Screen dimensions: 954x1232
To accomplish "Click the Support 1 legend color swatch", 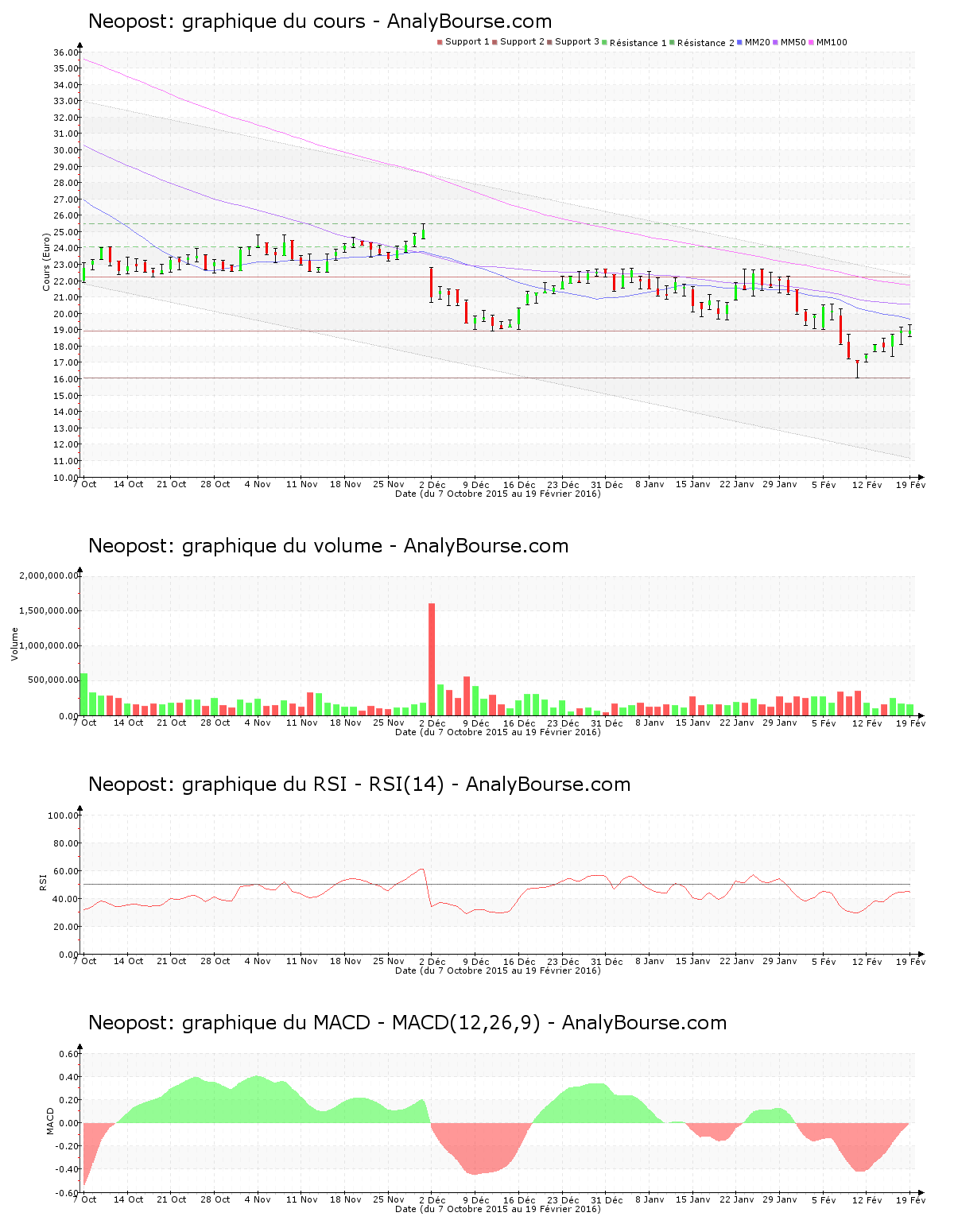I will point(440,42).
